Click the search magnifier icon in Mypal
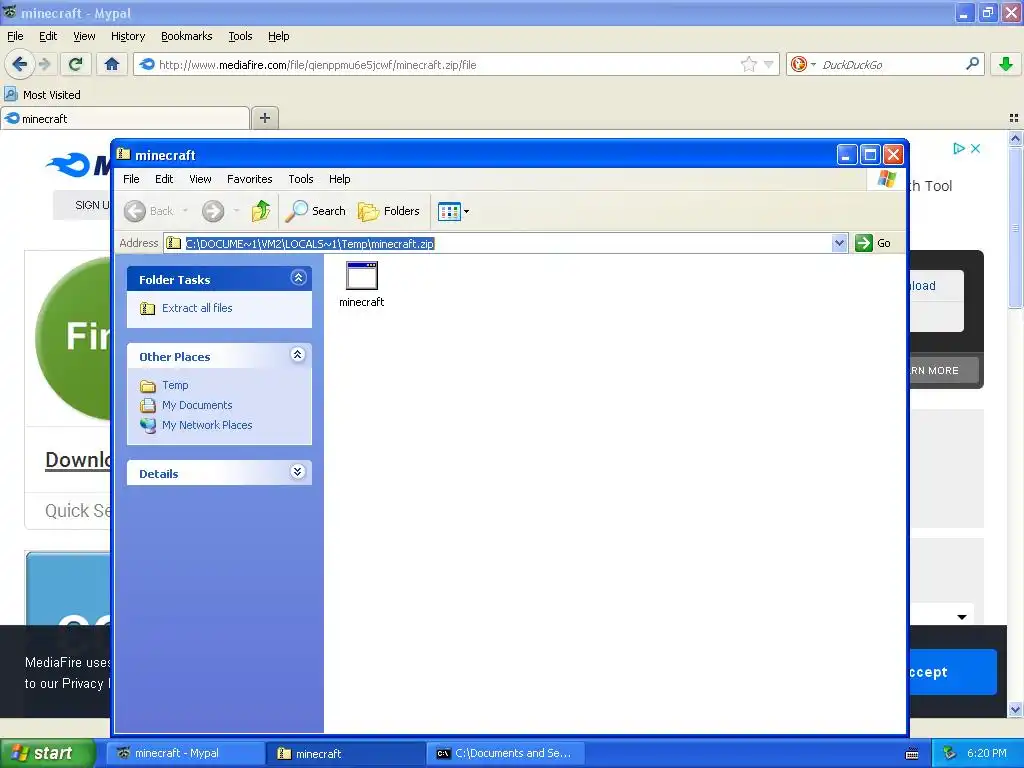The height and width of the screenshot is (768, 1024). click(x=972, y=64)
